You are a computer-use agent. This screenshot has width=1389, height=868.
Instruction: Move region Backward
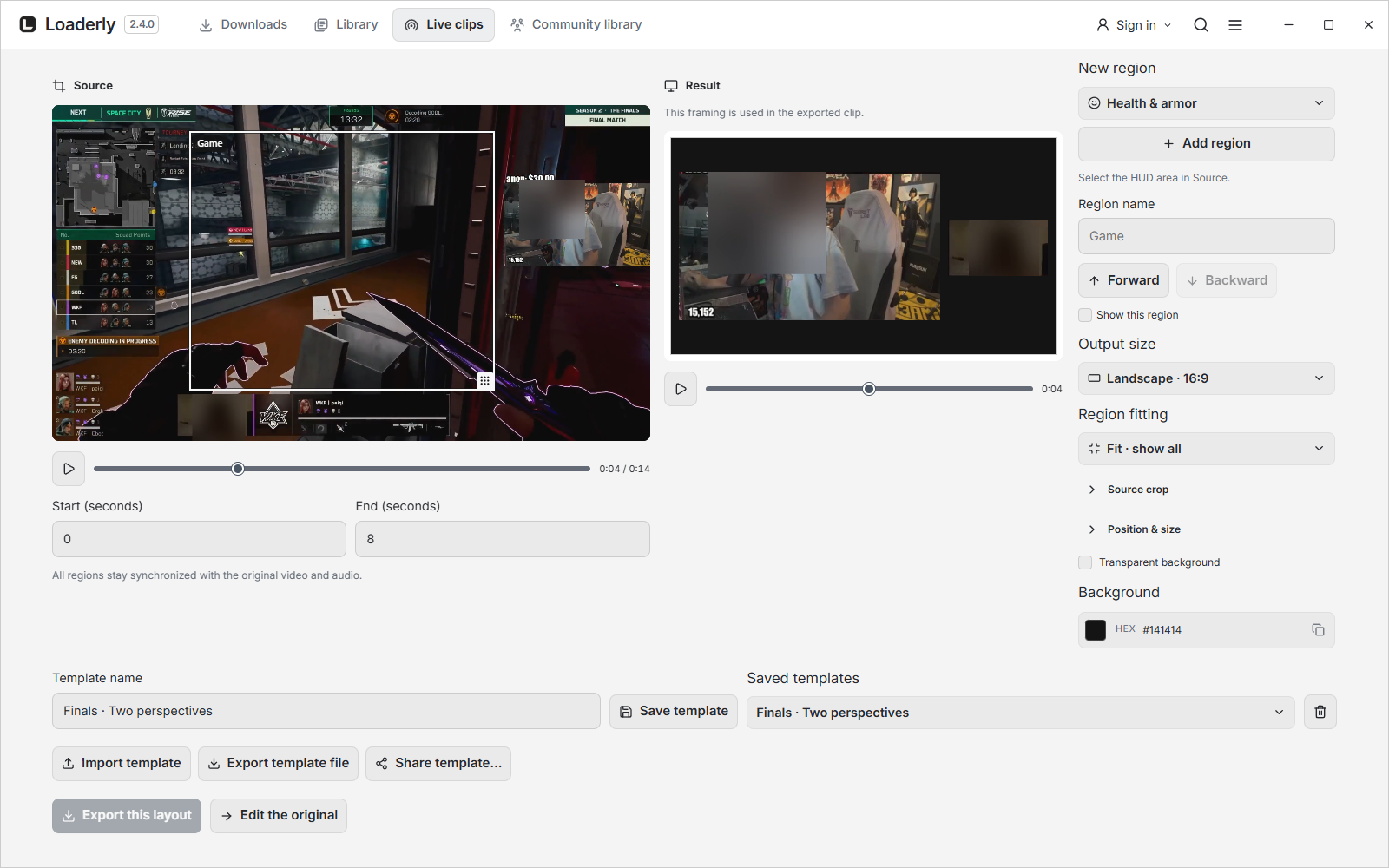pyautogui.click(x=1227, y=280)
